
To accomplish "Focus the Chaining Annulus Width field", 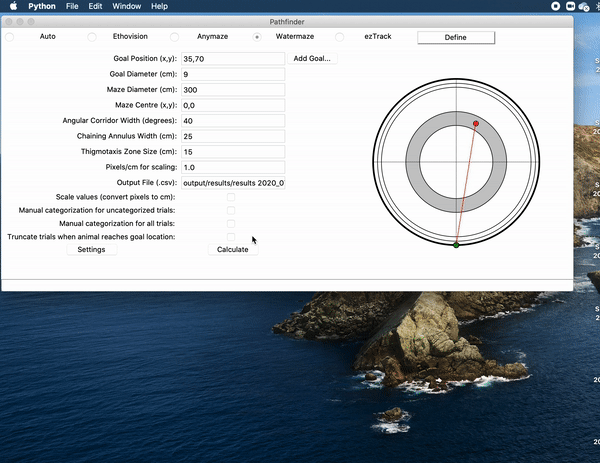I will 233,136.
